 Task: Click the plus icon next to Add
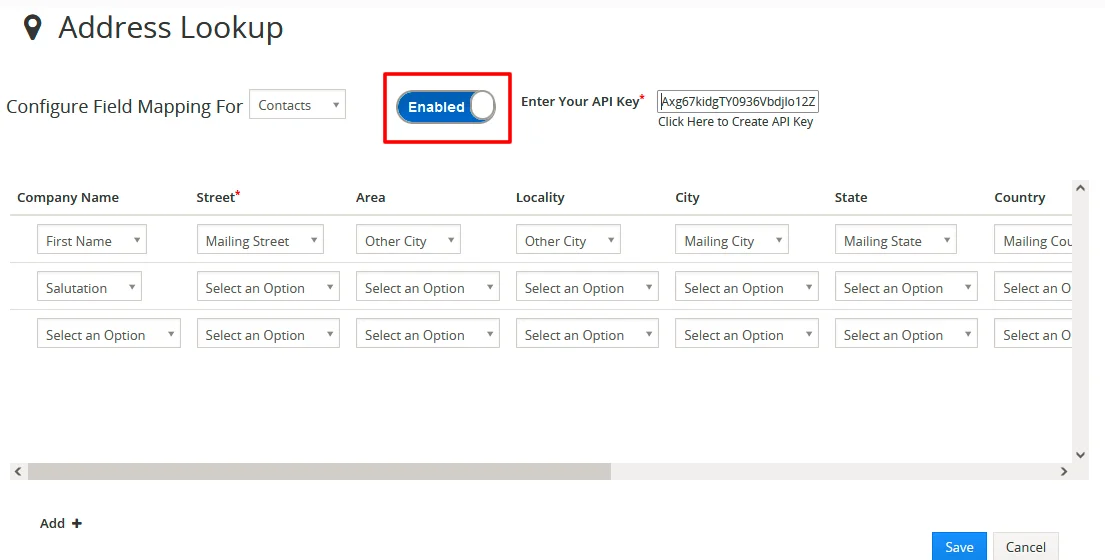pos(77,523)
